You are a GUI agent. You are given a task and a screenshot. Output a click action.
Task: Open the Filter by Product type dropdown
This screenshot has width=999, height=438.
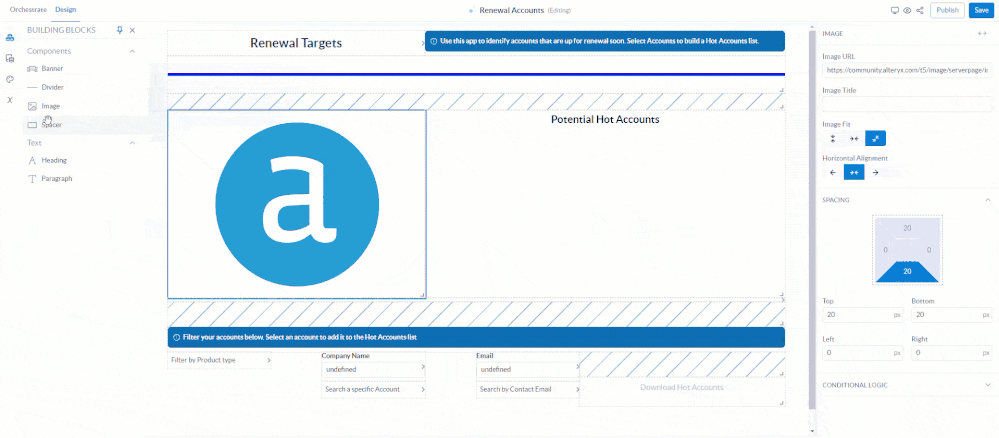click(220, 360)
